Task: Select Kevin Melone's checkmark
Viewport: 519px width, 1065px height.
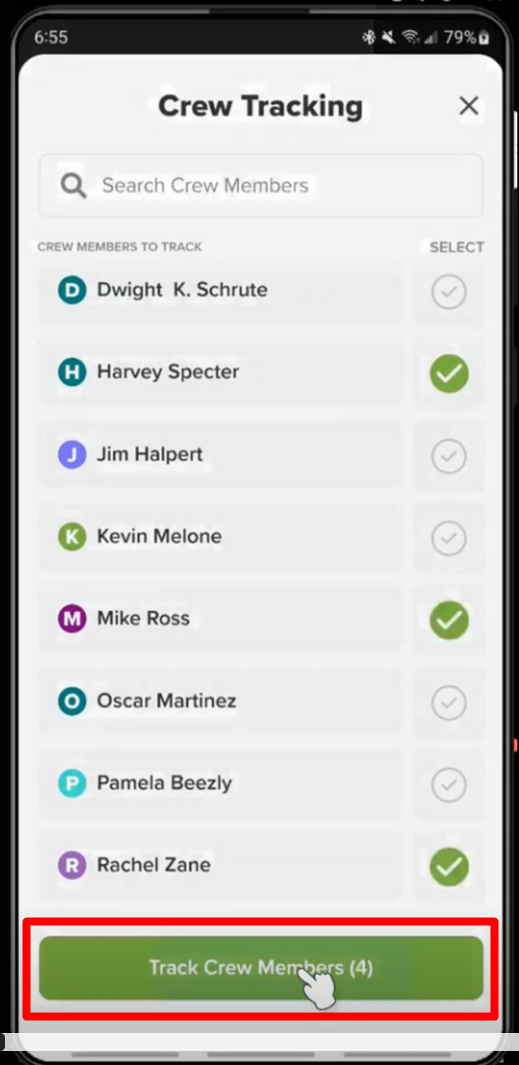Action: pyautogui.click(x=449, y=538)
